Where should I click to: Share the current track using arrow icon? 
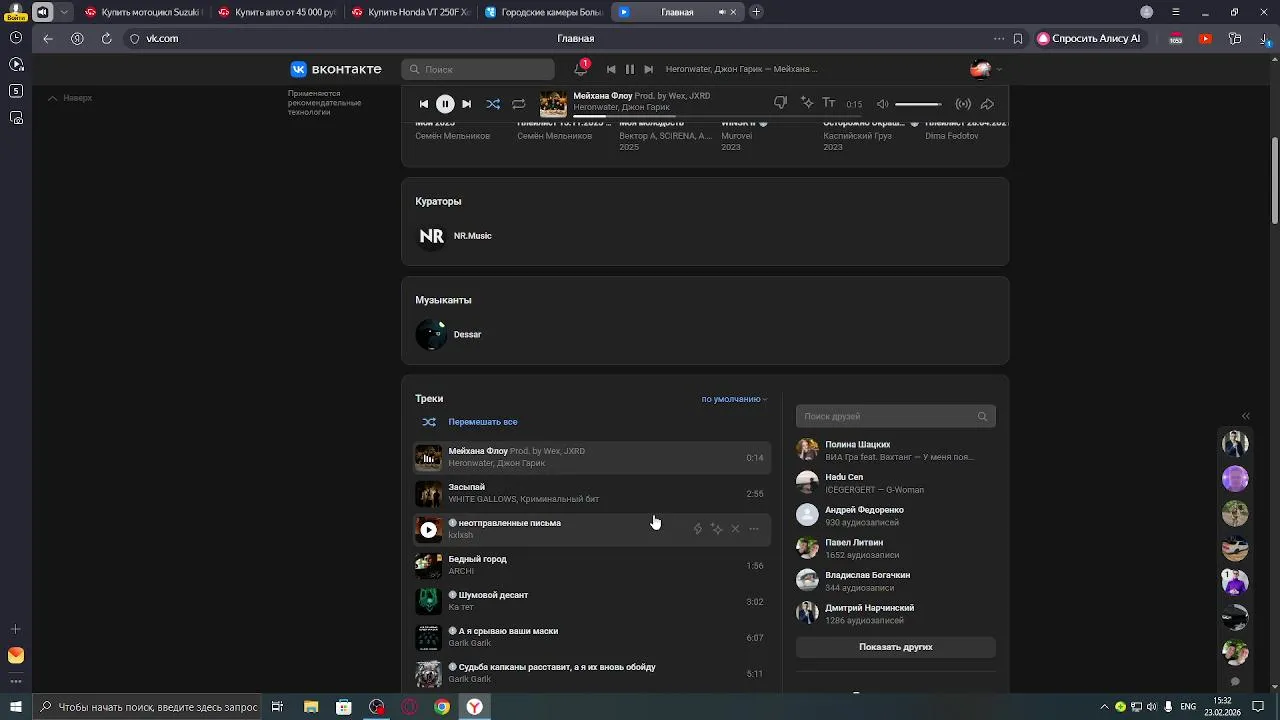(x=987, y=104)
